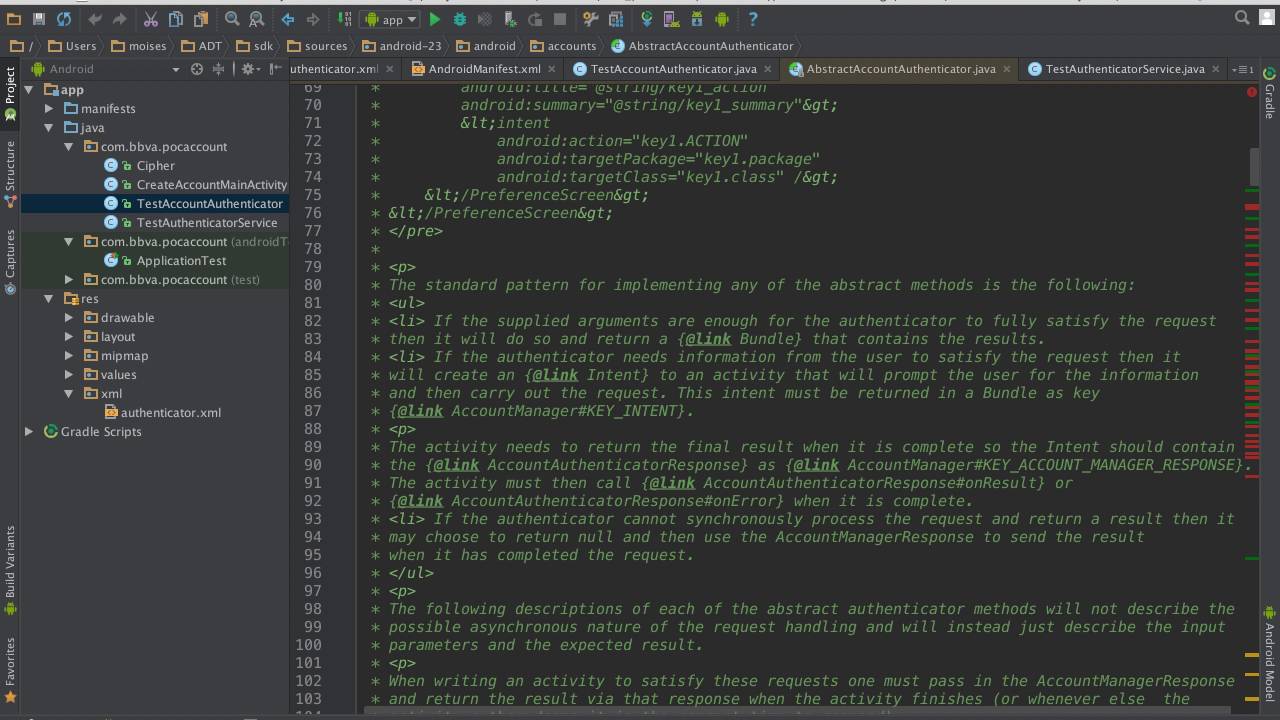This screenshot has width=1280, height=720.
Task: Toggle the Project tool window tab
Action: (x=10, y=95)
